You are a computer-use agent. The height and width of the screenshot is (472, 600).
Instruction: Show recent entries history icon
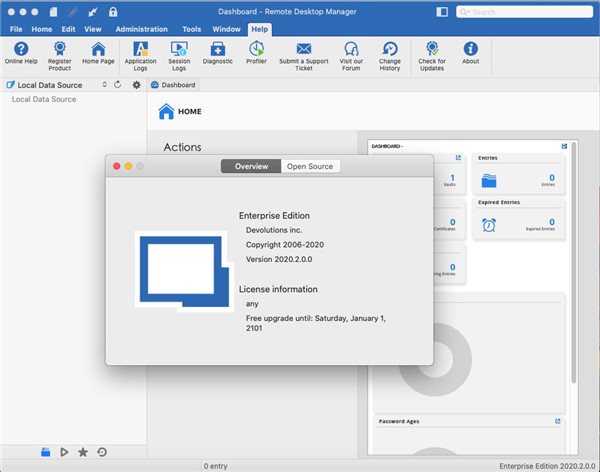tap(102, 452)
